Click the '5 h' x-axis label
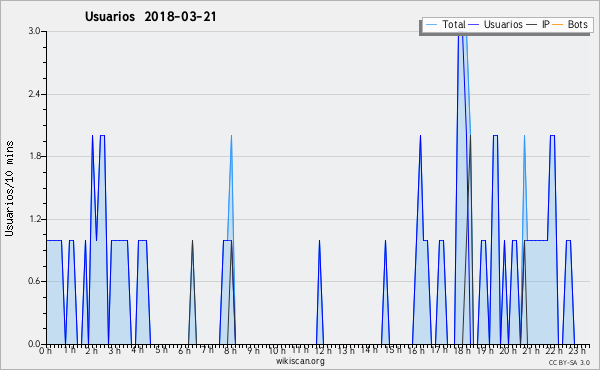 tap(161, 350)
